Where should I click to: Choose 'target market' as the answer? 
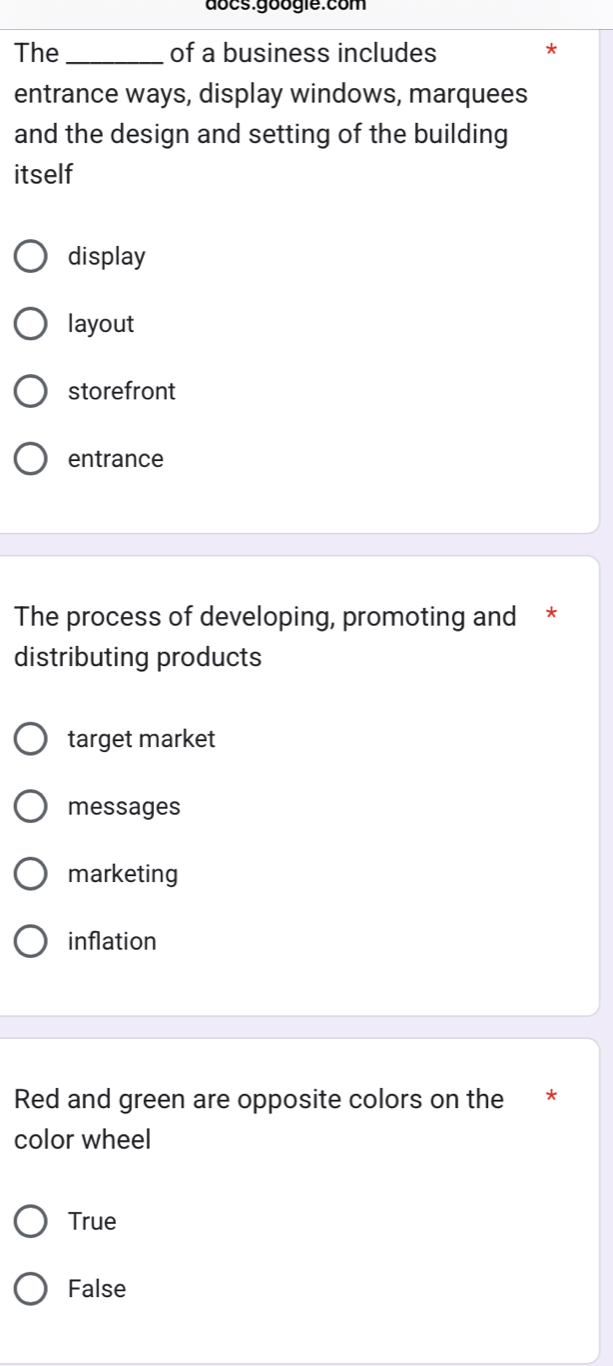click(x=31, y=739)
